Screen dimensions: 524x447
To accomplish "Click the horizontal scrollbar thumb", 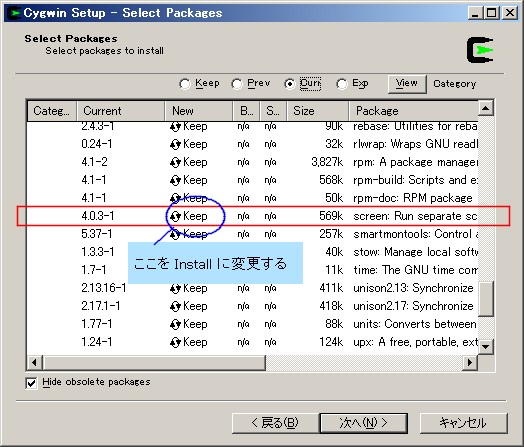I will pos(154,362).
